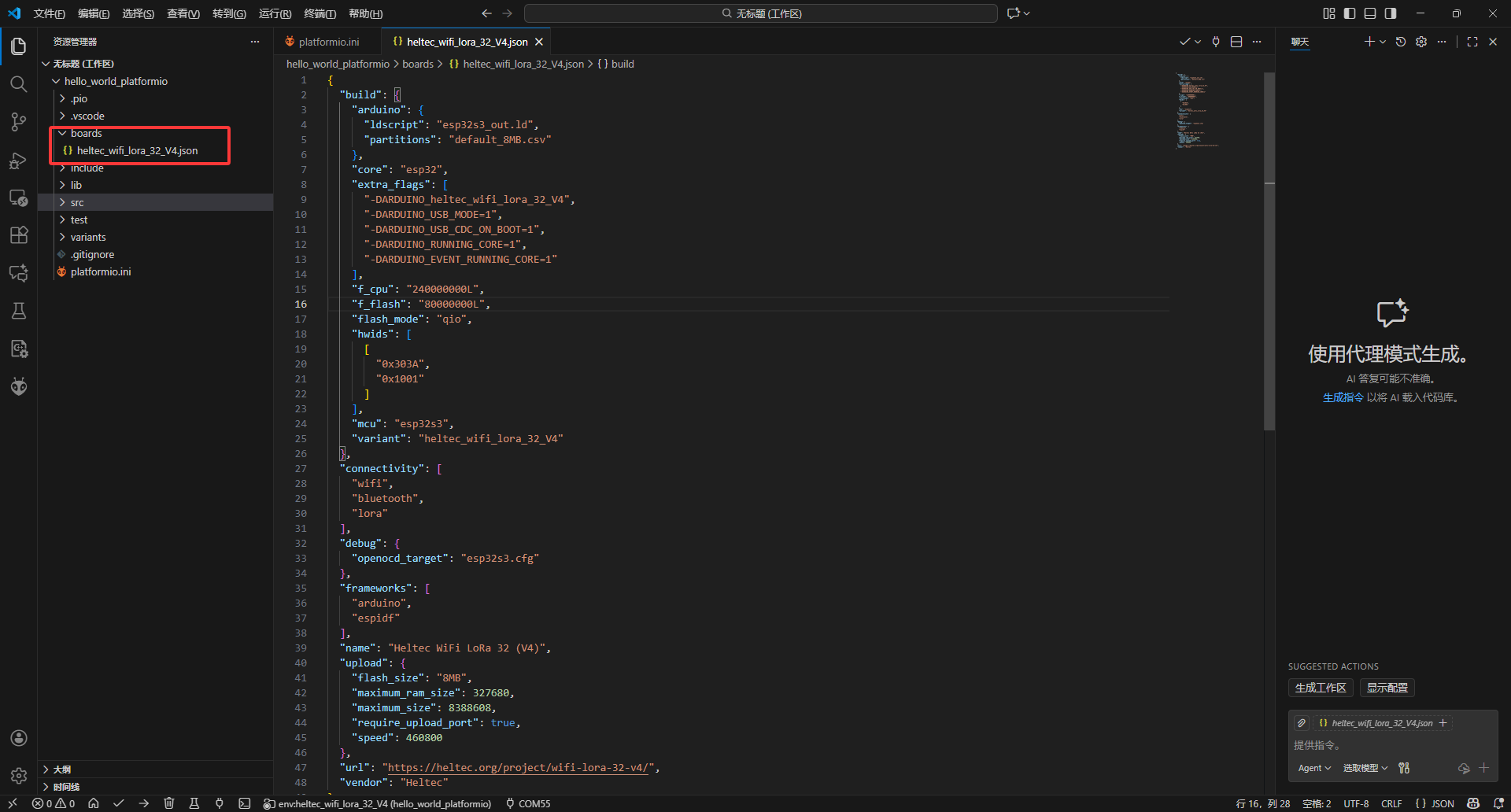Toggle the secondary side bar visibility
This screenshot has width=1511, height=812.
1391,13
